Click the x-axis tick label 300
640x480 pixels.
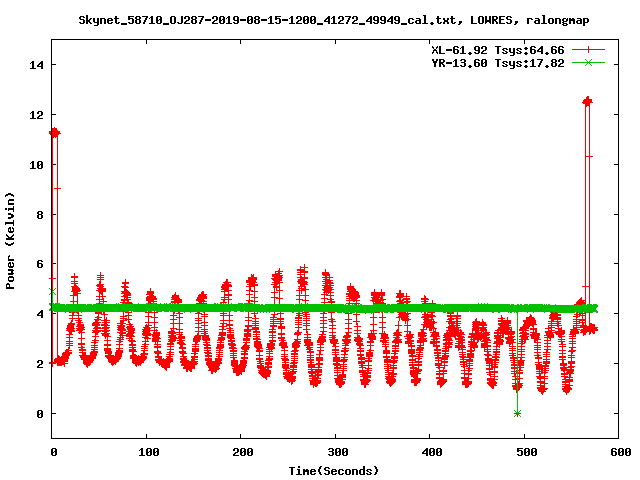338,452
